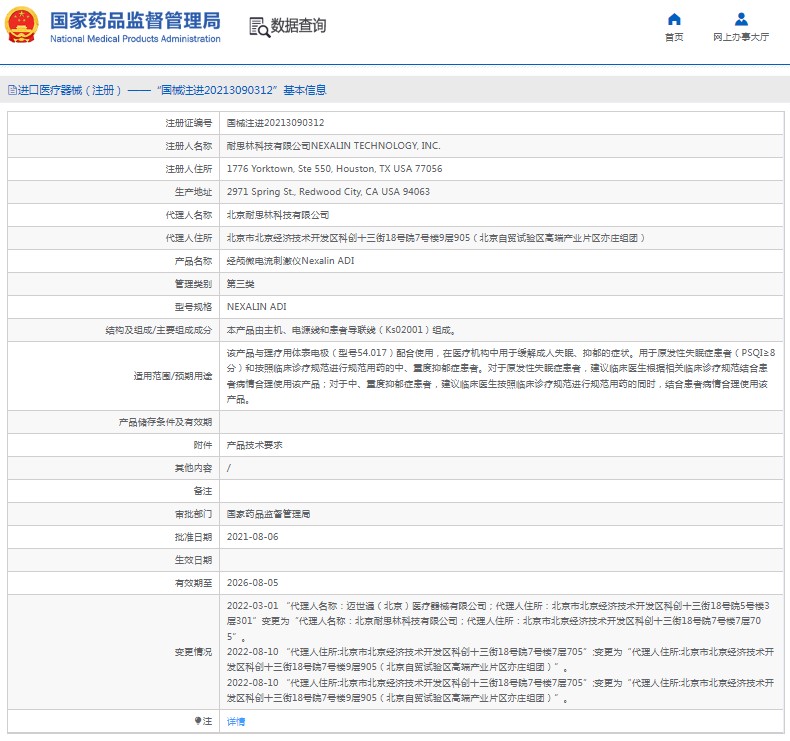This screenshot has height=741, width=790.
Task: Open the 详情 details link
Action: click(236, 721)
